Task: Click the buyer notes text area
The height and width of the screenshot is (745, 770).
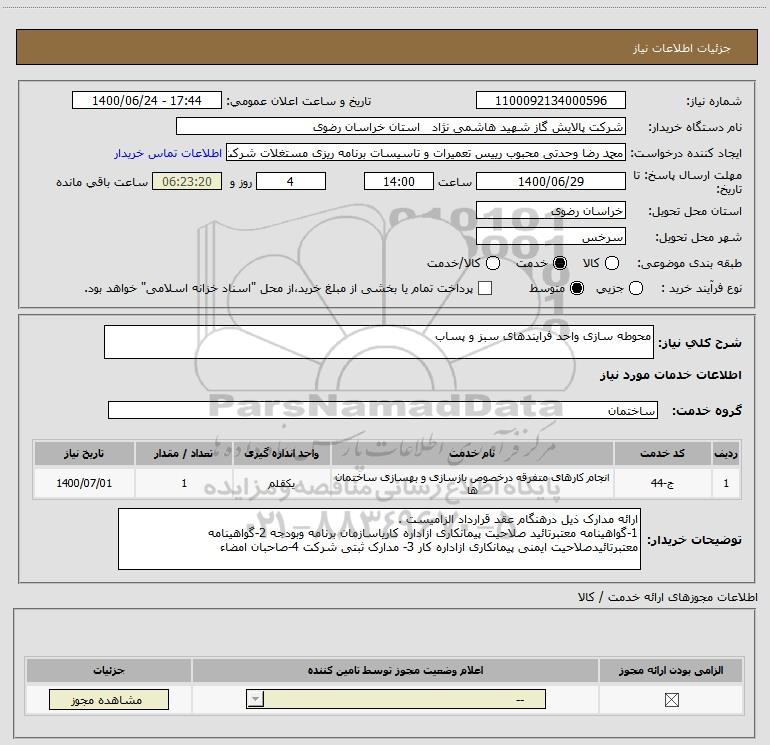Action: coord(379,539)
